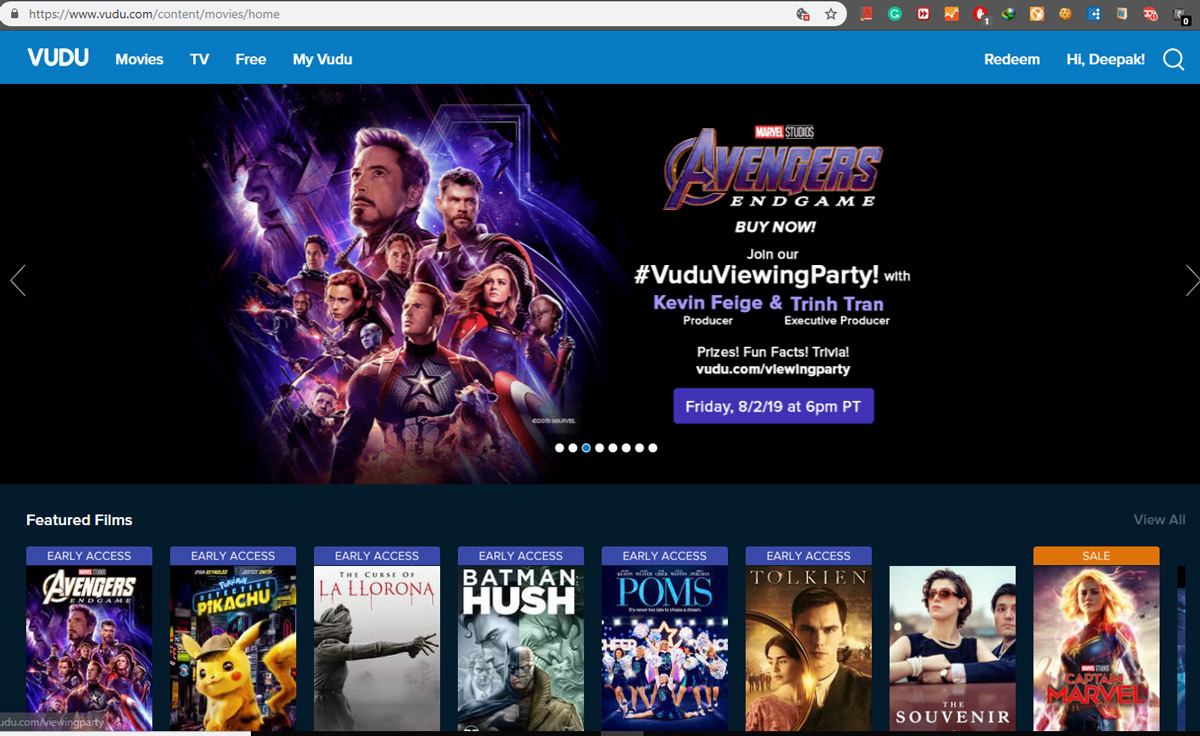Open the cookie extension icon
This screenshot has height=736, width=1200.
point(1066,14)
